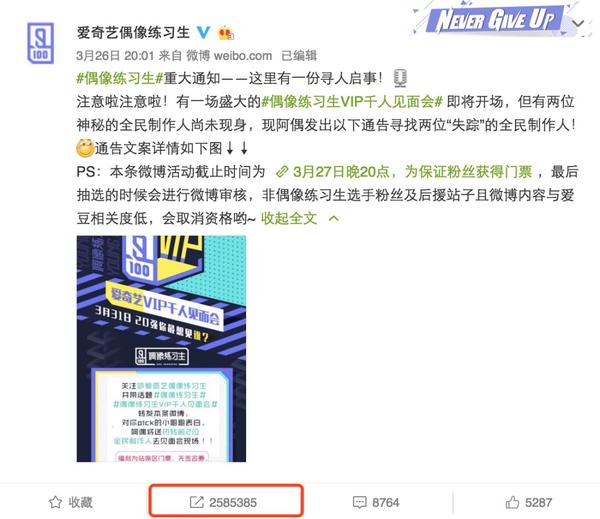Collapse the post with 收起全文
Screen dimensions: 600x519
289,219
